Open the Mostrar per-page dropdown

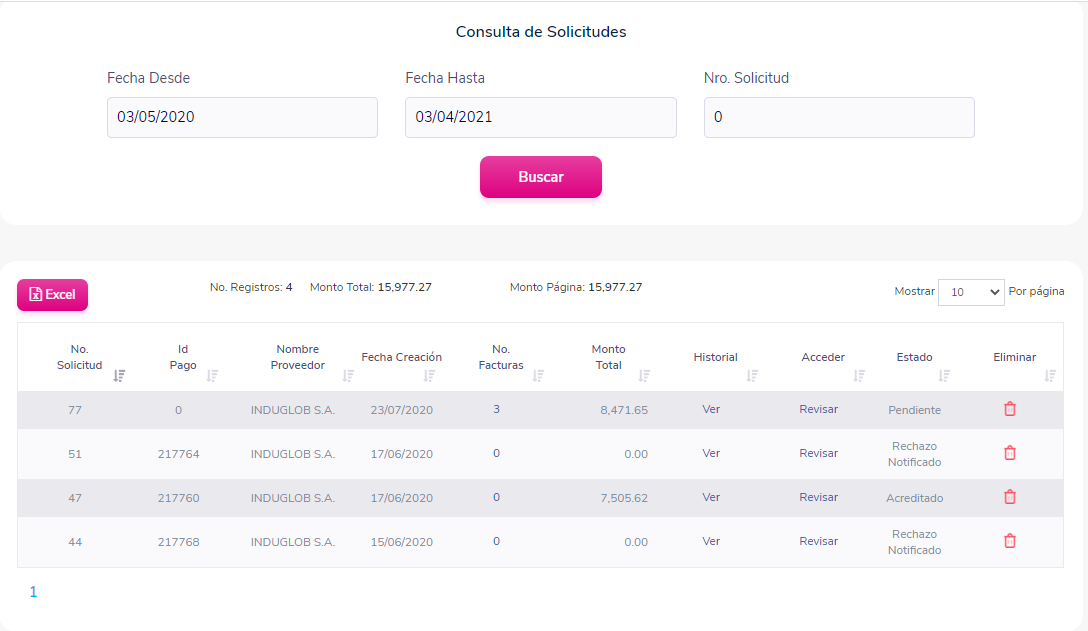tap(971, 292)
